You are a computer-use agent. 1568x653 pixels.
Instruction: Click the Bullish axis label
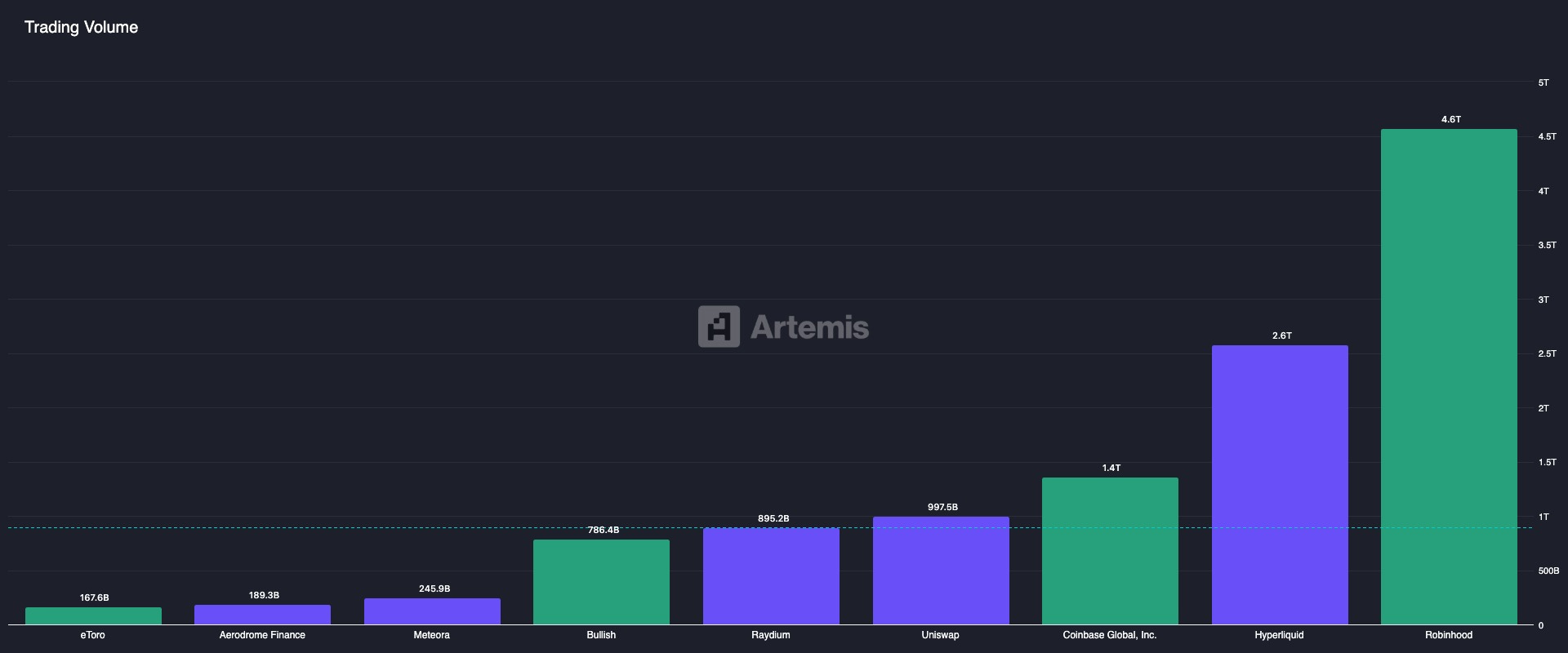(x=601, y=635)
